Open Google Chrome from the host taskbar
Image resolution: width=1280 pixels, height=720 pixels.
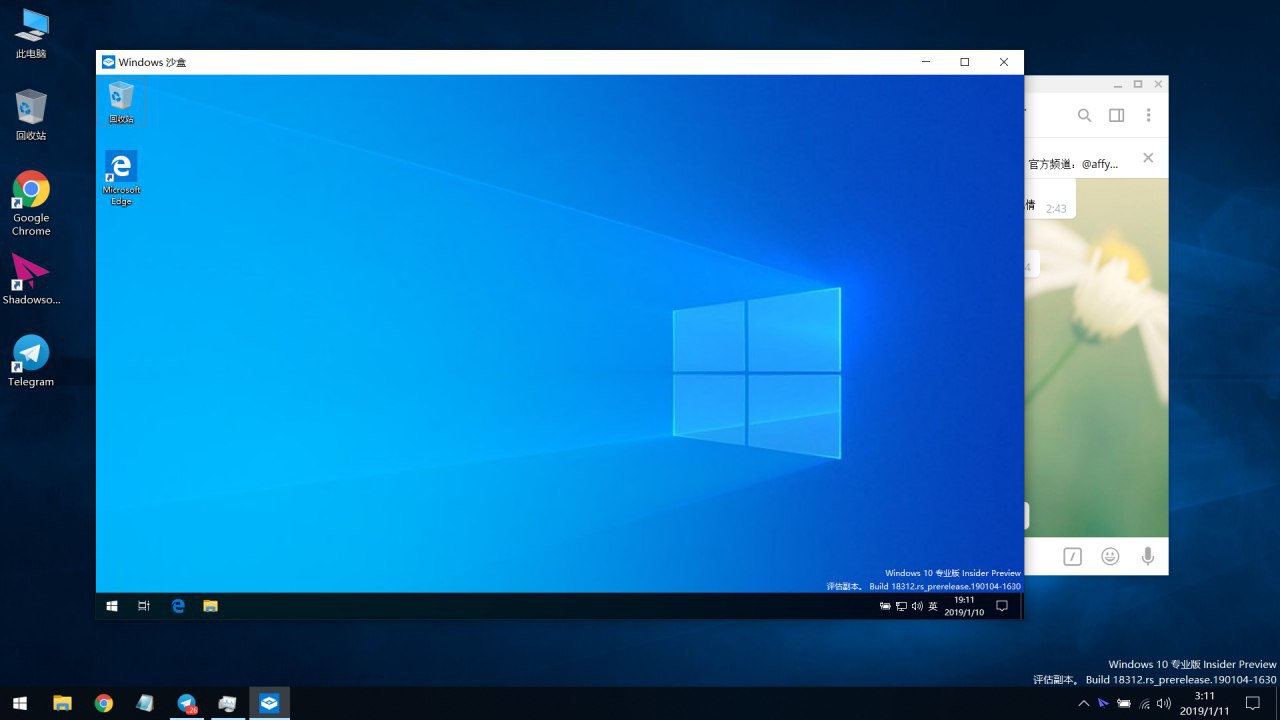click(104, 704)
